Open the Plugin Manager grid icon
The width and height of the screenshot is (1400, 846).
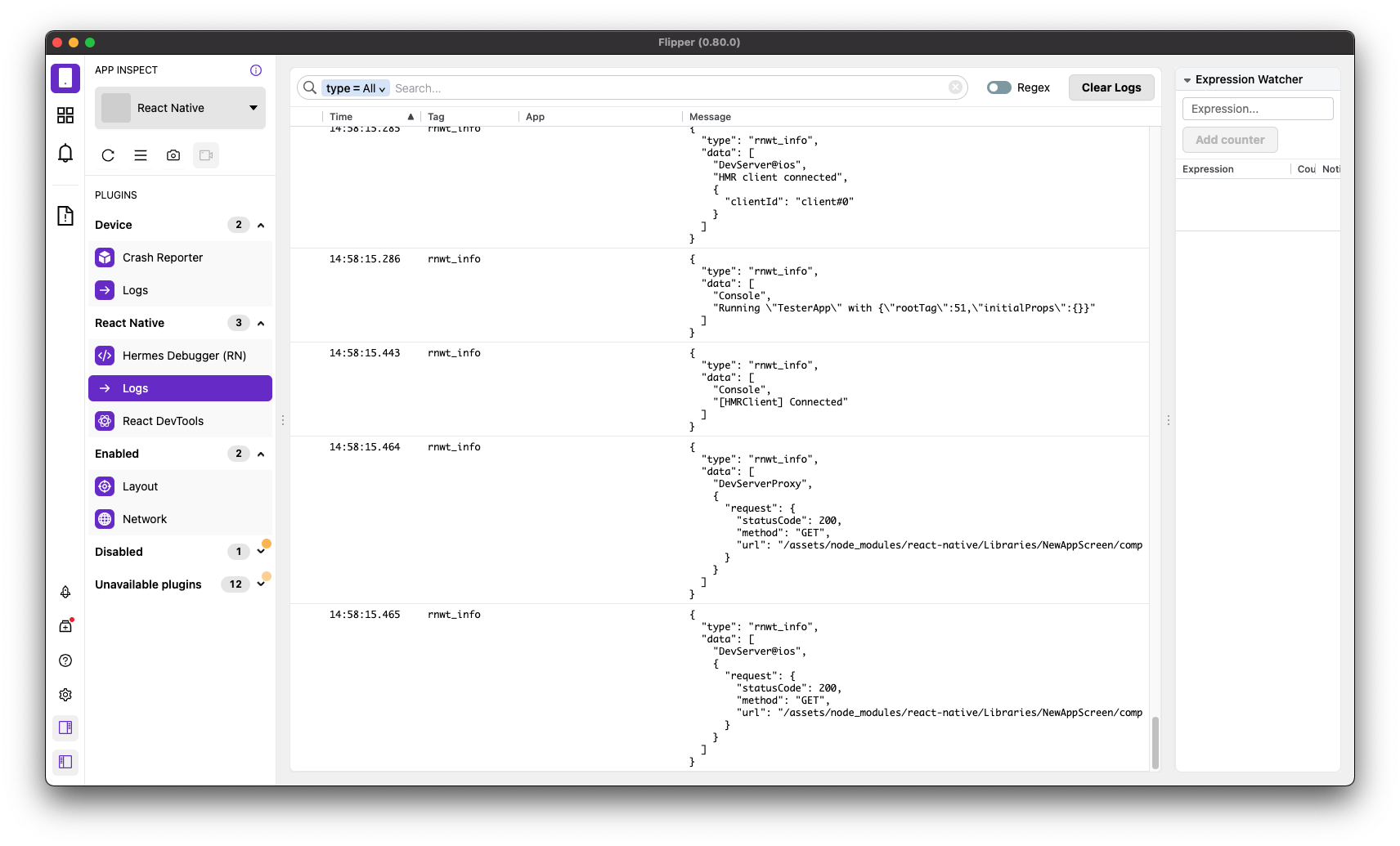tap(65, 115)
